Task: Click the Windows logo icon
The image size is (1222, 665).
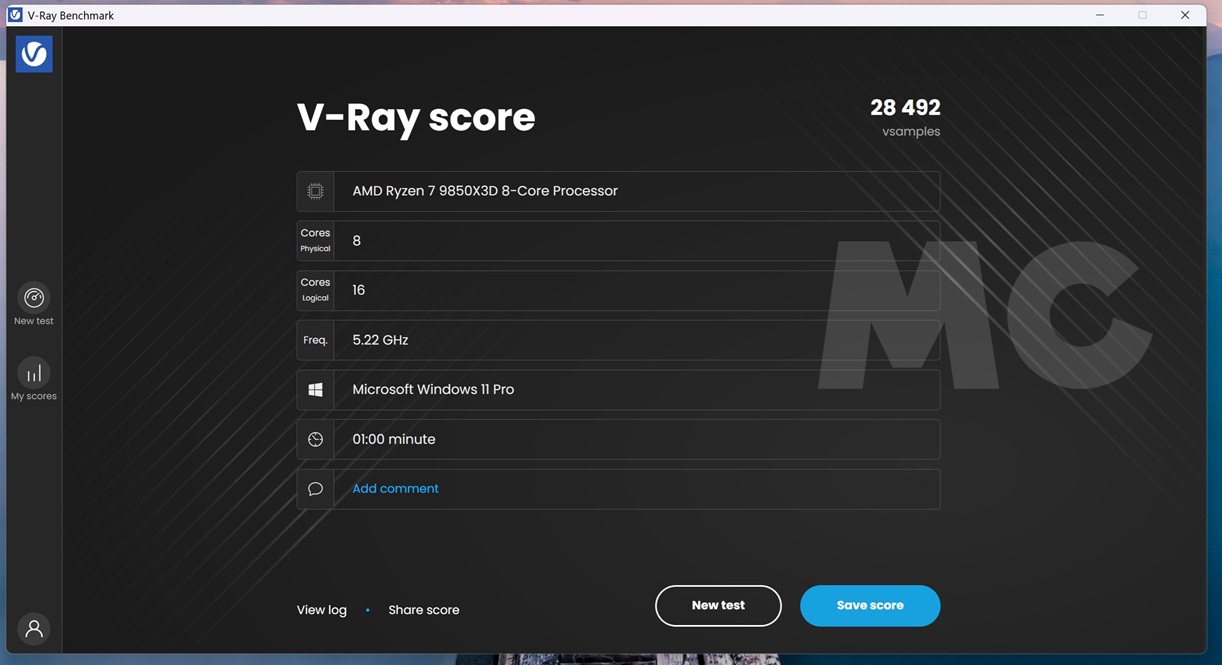Action: coord(315,390)
